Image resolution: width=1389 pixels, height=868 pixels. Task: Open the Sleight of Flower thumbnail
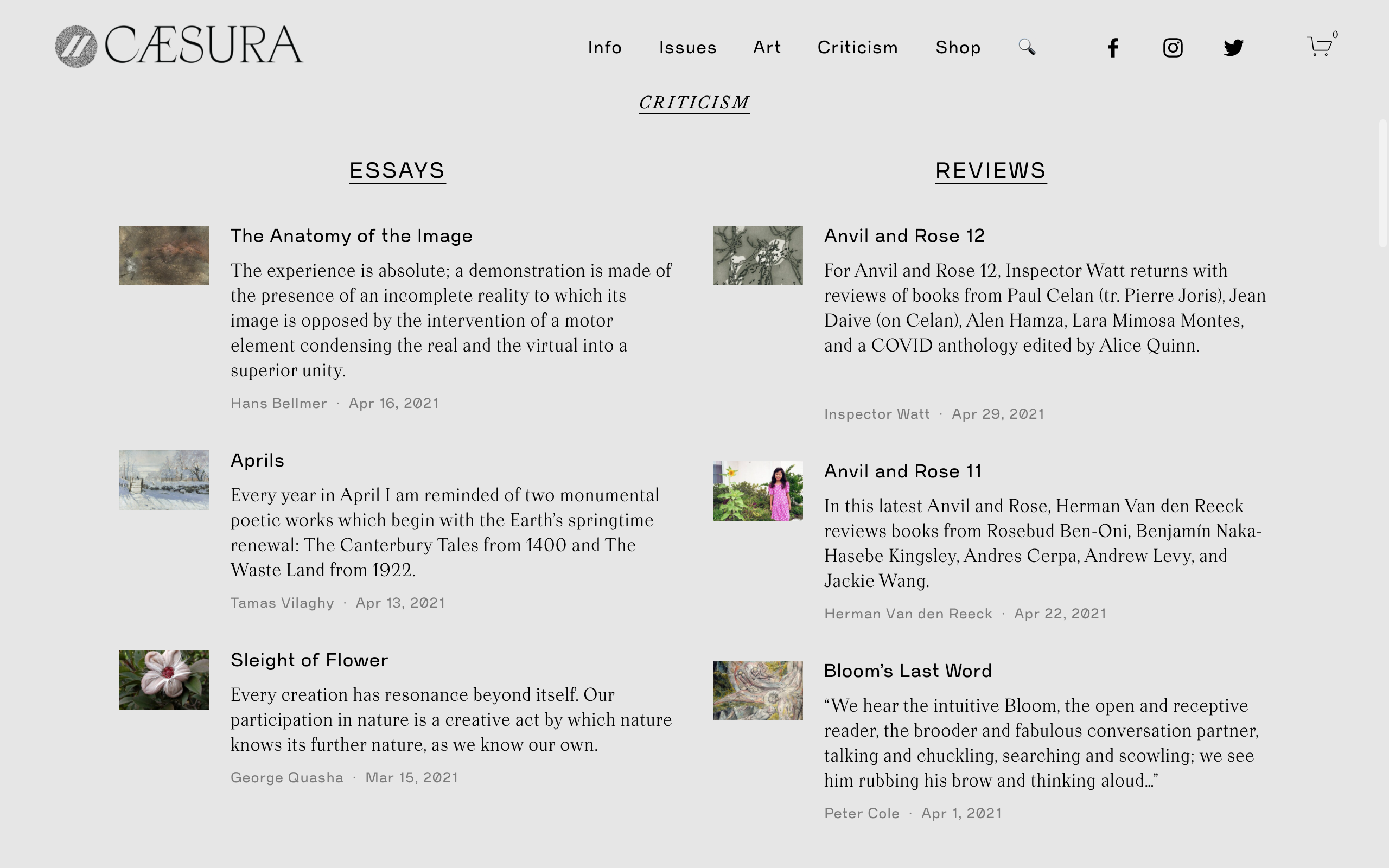[164, 680]
